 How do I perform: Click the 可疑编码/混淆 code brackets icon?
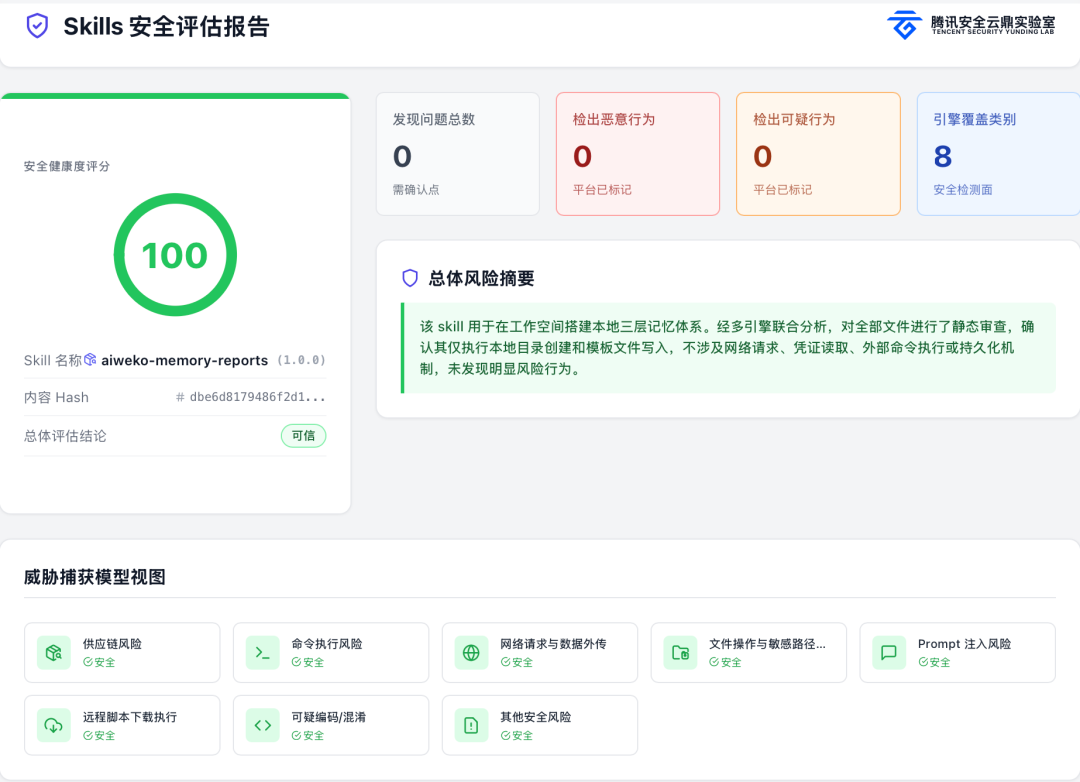click(x=262, y=726)
